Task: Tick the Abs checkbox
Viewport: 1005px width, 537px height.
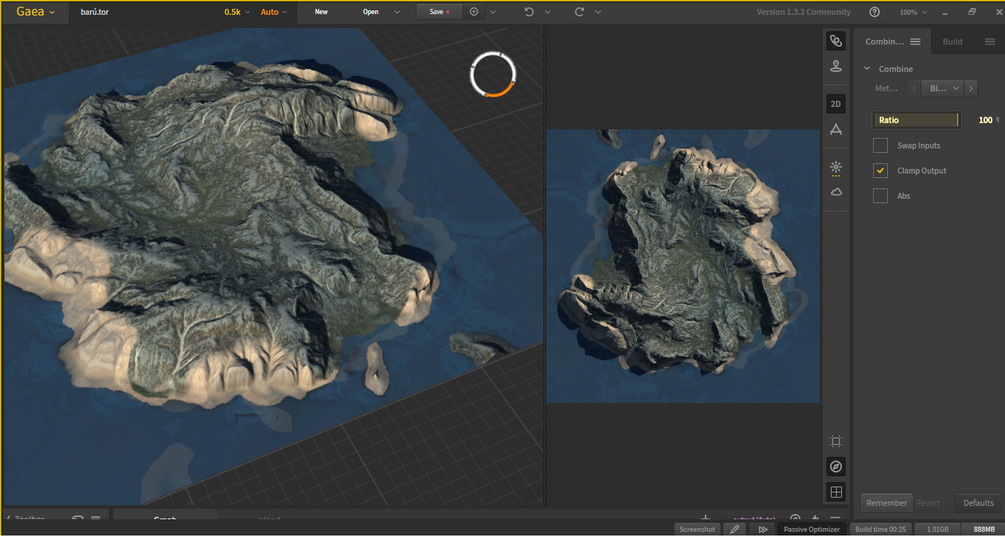Action: [x=880, y=196]
